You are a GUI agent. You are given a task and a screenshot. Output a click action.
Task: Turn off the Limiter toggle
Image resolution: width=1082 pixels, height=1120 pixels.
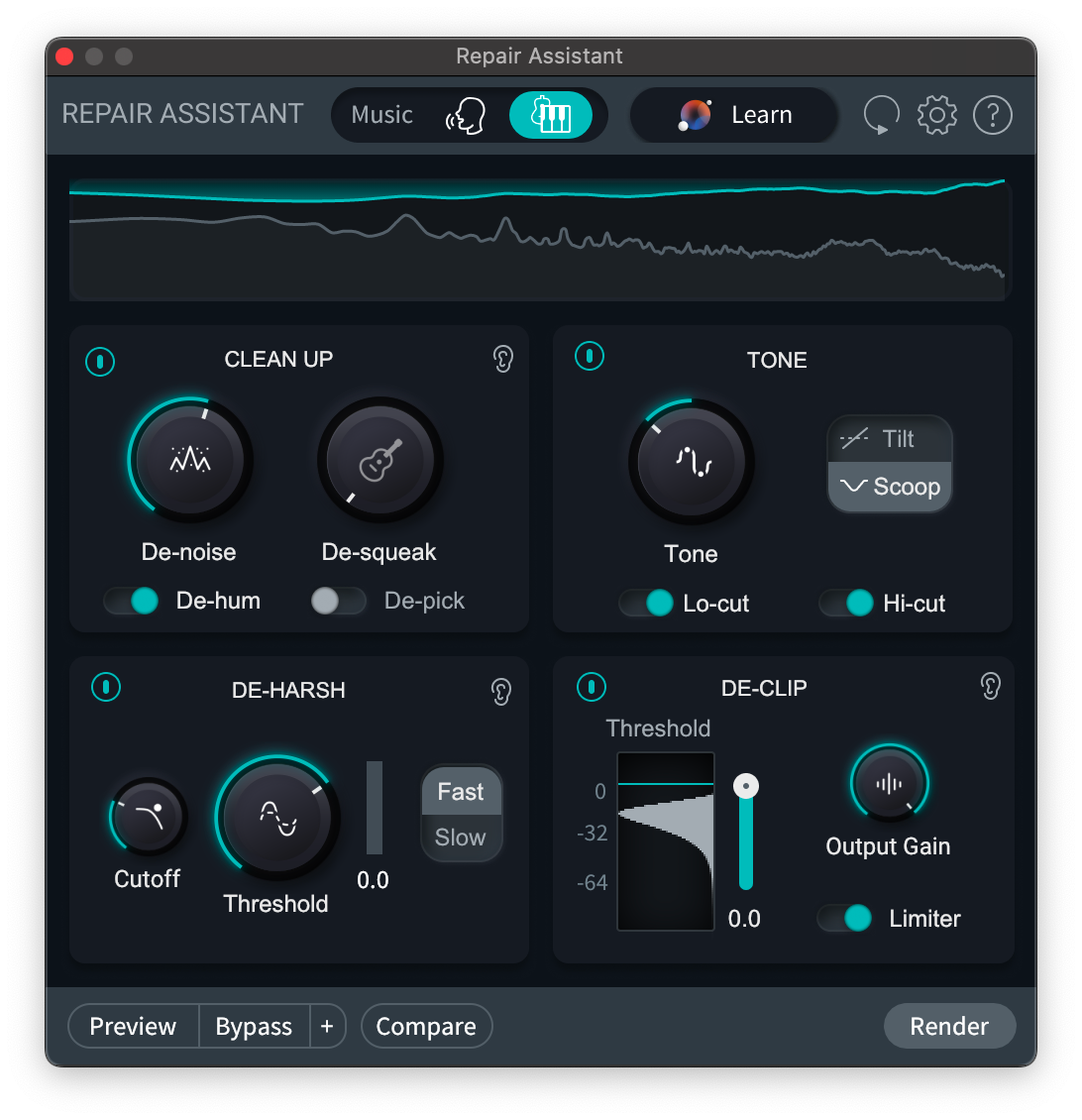(843, 919)
